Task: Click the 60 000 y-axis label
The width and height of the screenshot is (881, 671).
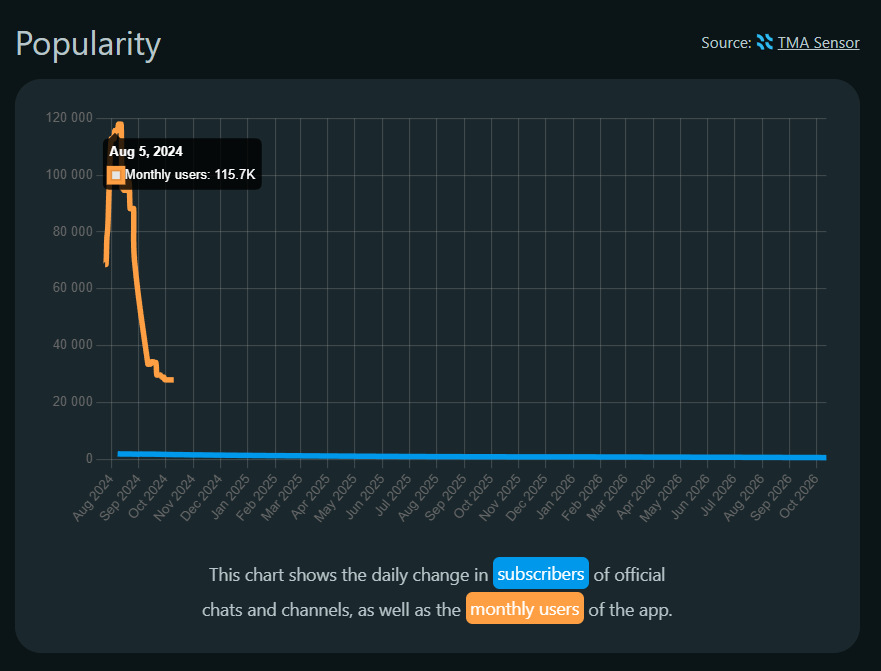Action: (x=72, y=288)
